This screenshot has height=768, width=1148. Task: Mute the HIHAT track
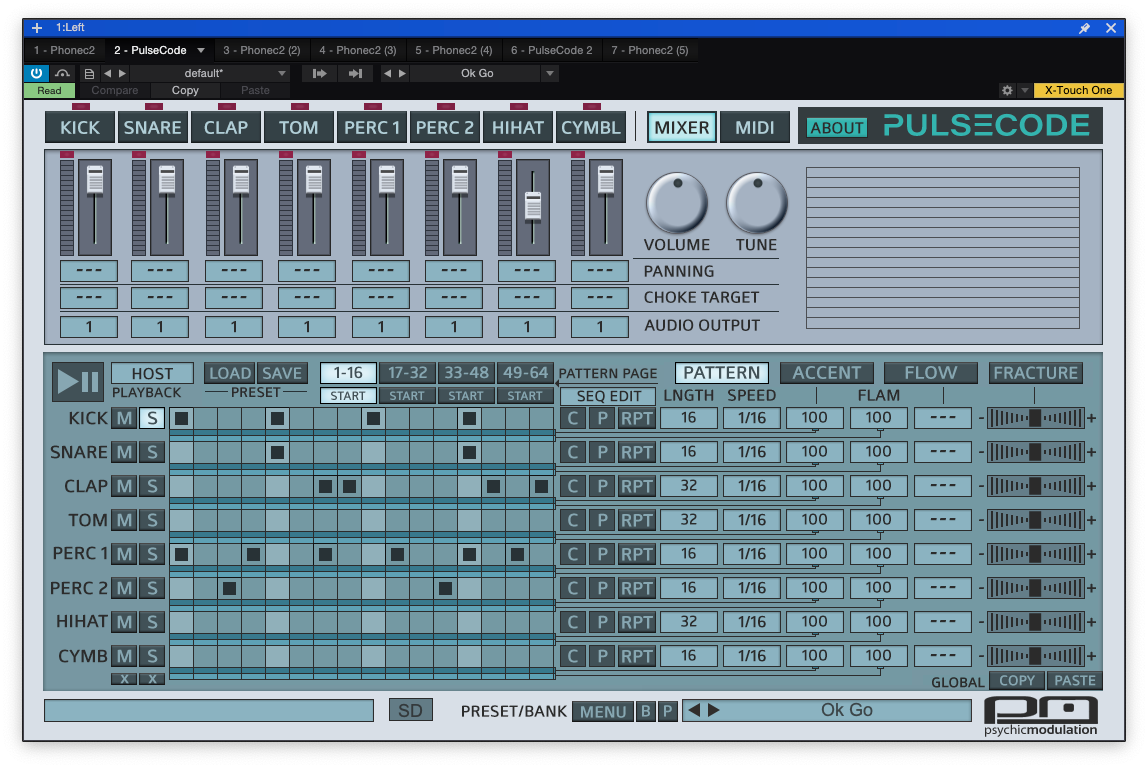[124, 622]
